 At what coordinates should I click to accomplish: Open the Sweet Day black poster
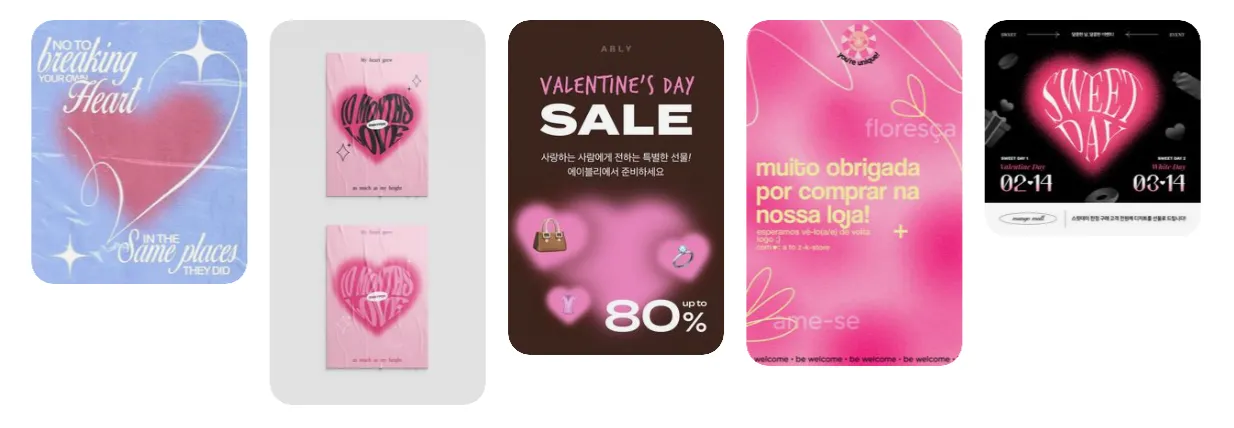click(1092, 128)
